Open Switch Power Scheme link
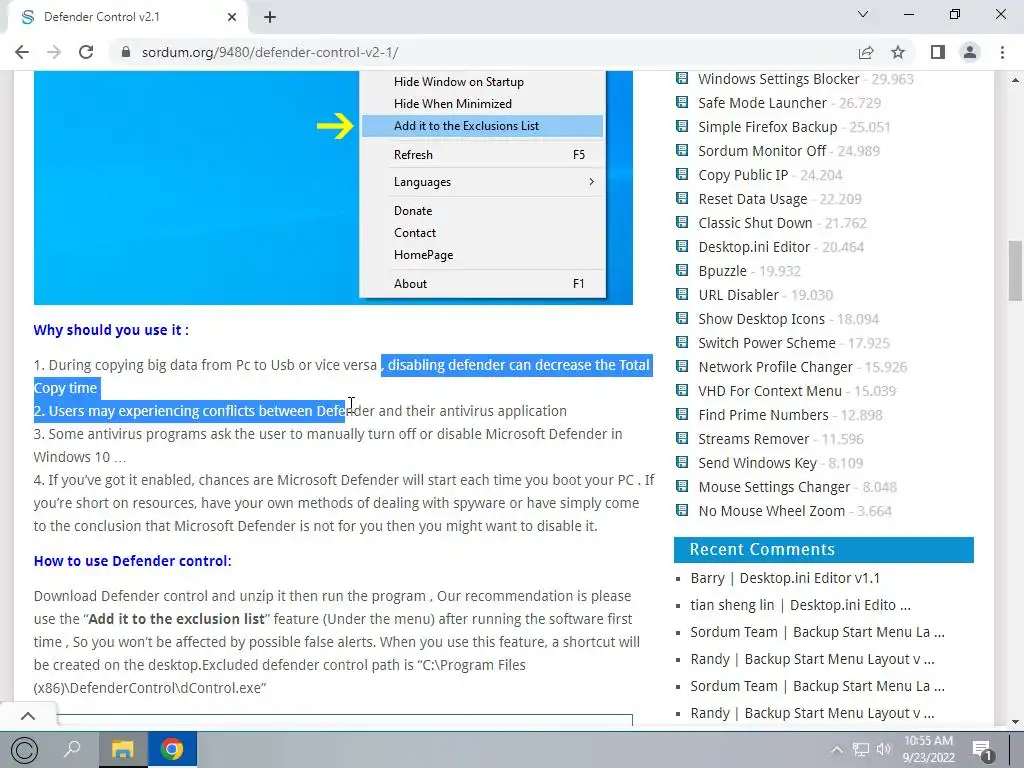Screen dimensions: 1024x768 pyautogui.click(x=767, y=343)
